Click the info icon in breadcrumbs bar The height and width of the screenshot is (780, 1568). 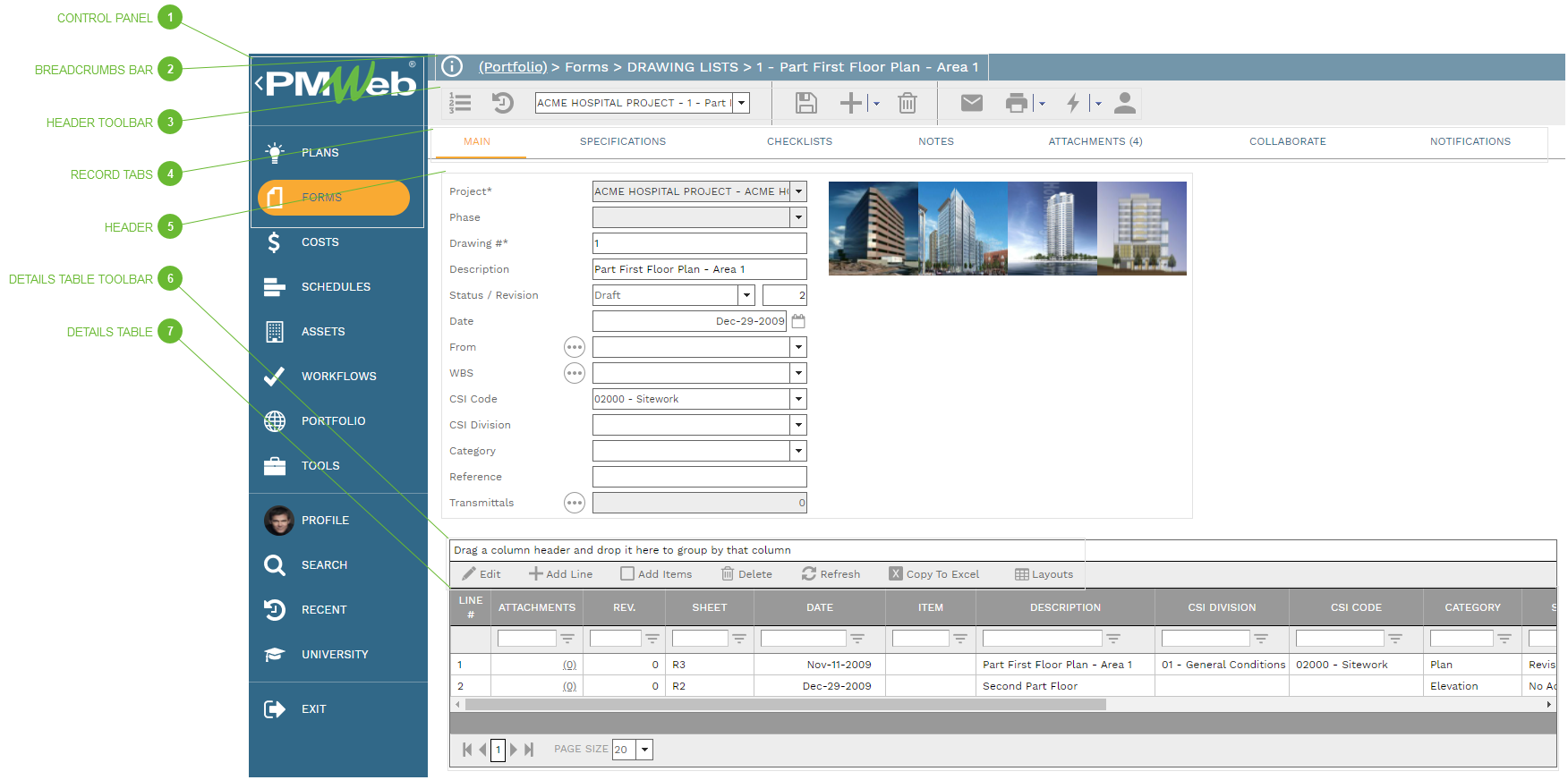453,67
